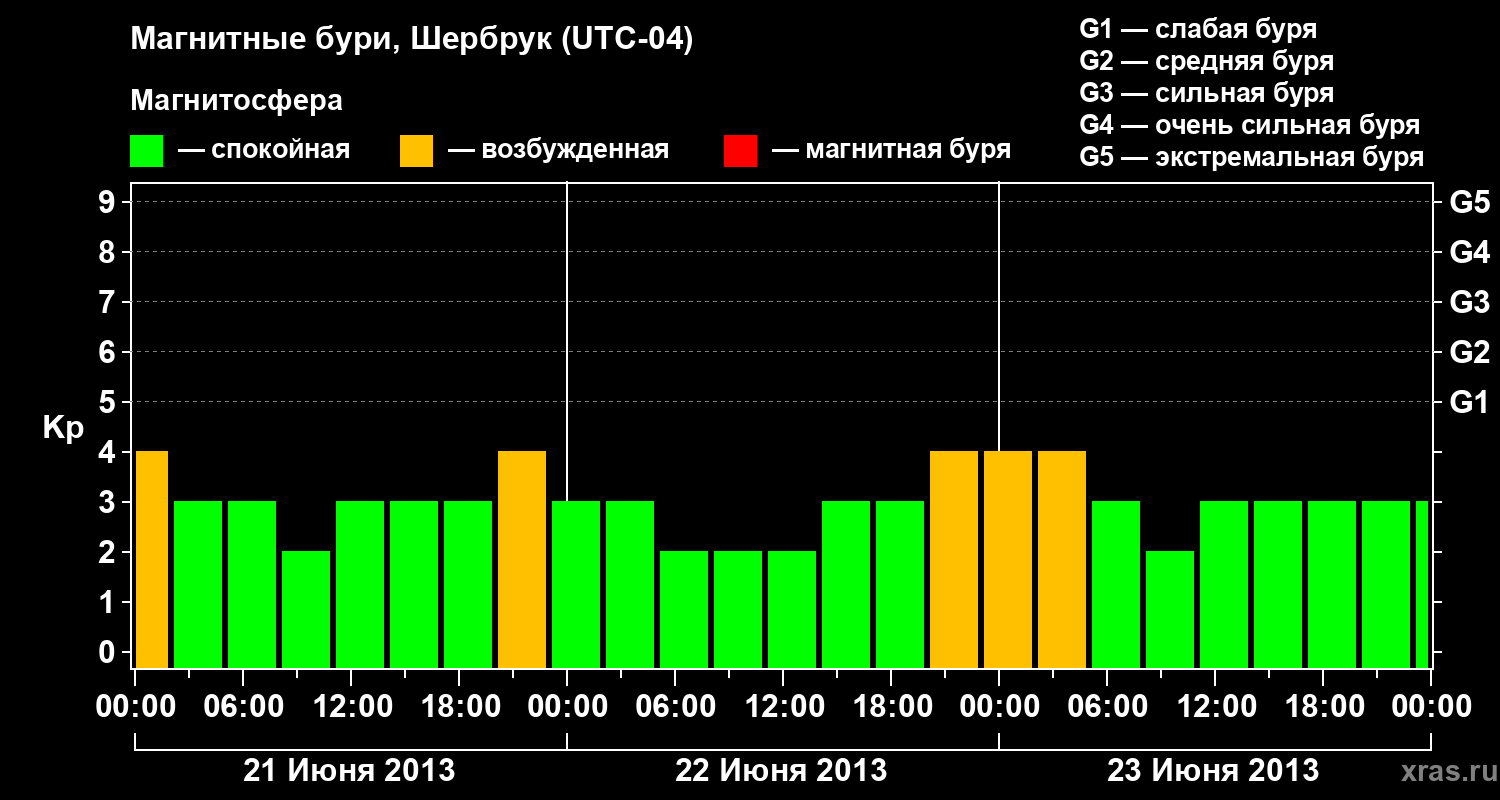Click the only Kp 2 bar on 23 June
This screenshot has height=800, width=1500.
click(x=1170, y=610)
